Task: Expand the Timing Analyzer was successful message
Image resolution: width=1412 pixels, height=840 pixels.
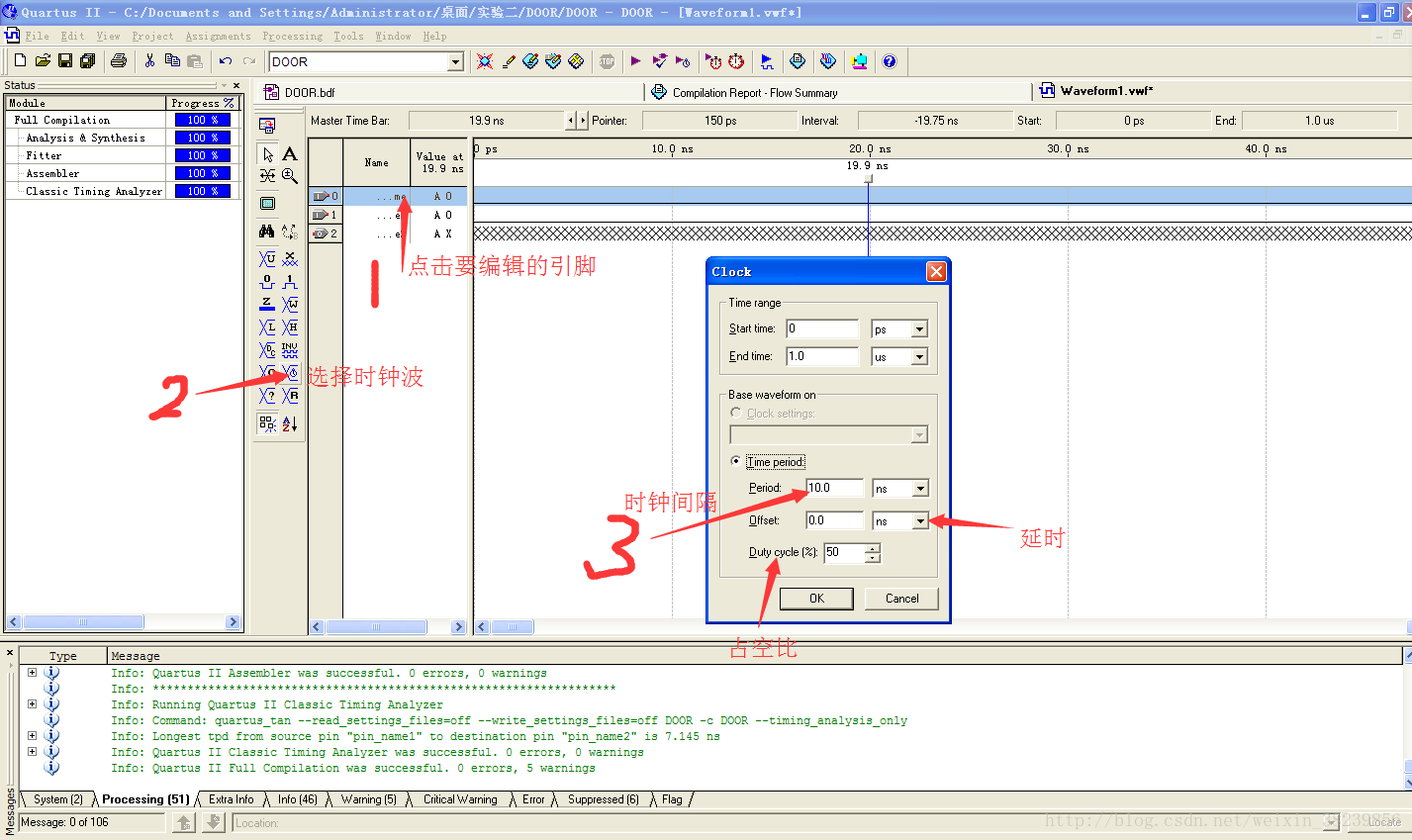Action: (32, 752)
